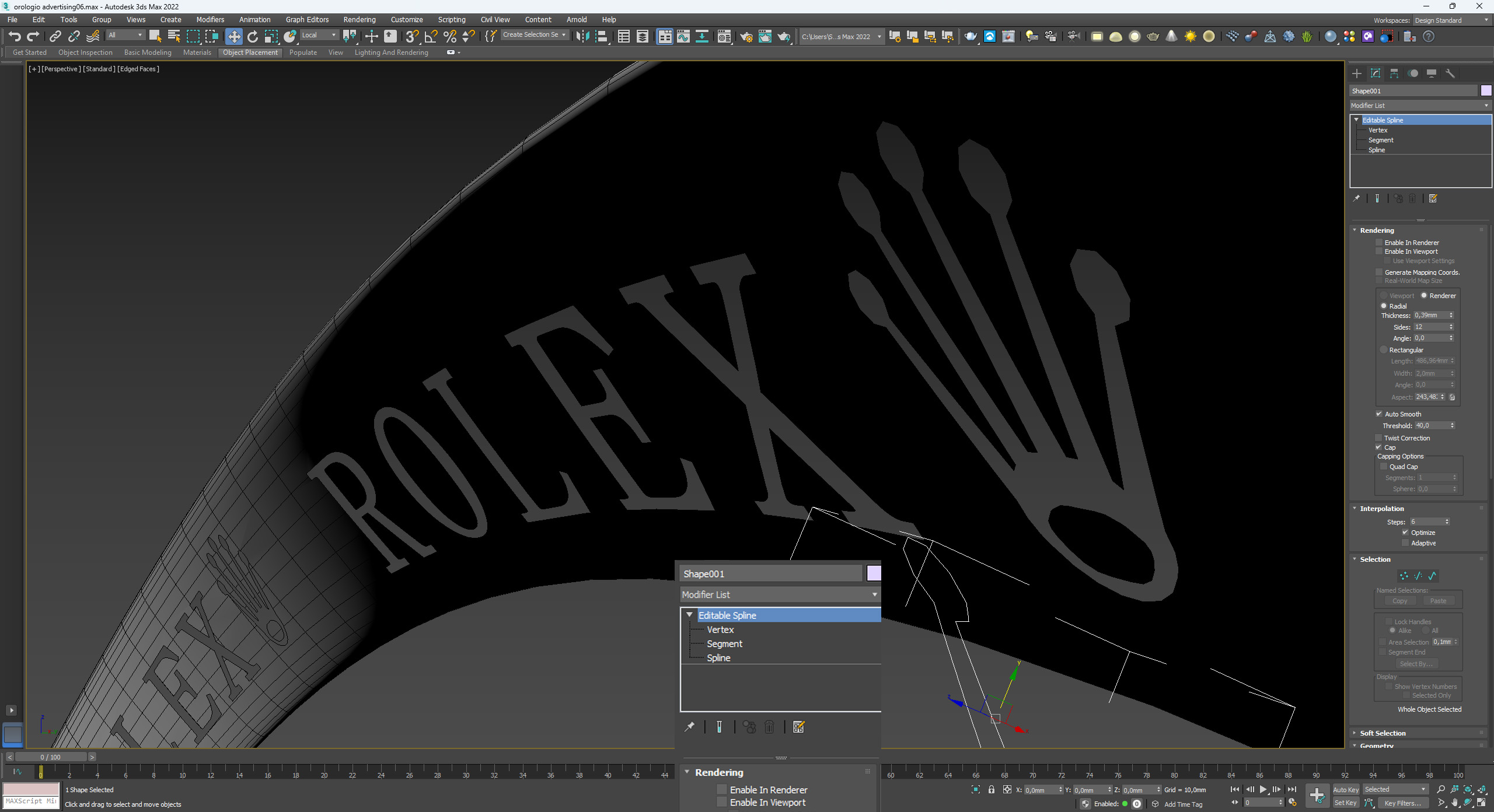
Task: Click the Redo arrow in the toolbar
Action: pyautogui.click(x=33, y=36)
